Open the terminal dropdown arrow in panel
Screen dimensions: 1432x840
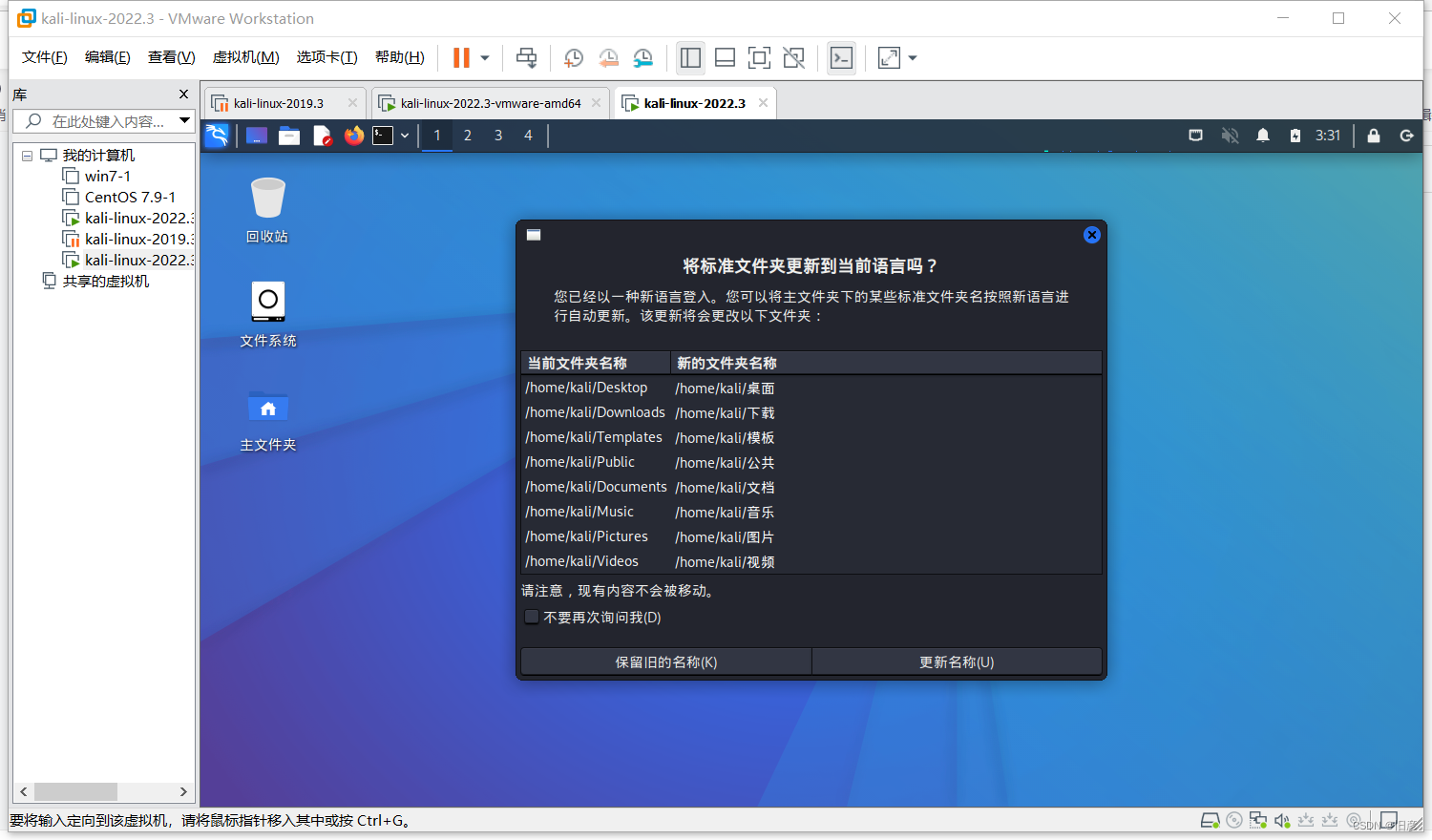(405, 136)
